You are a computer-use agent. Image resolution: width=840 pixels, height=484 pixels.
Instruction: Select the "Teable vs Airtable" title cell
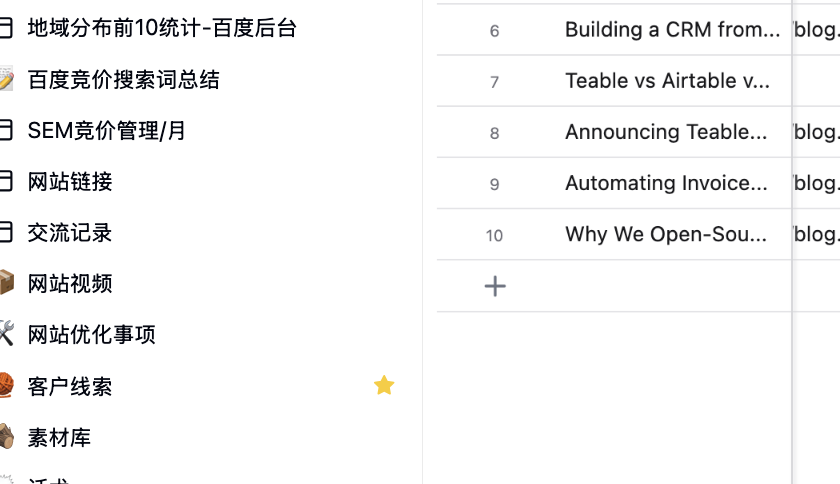pos(667,81)
